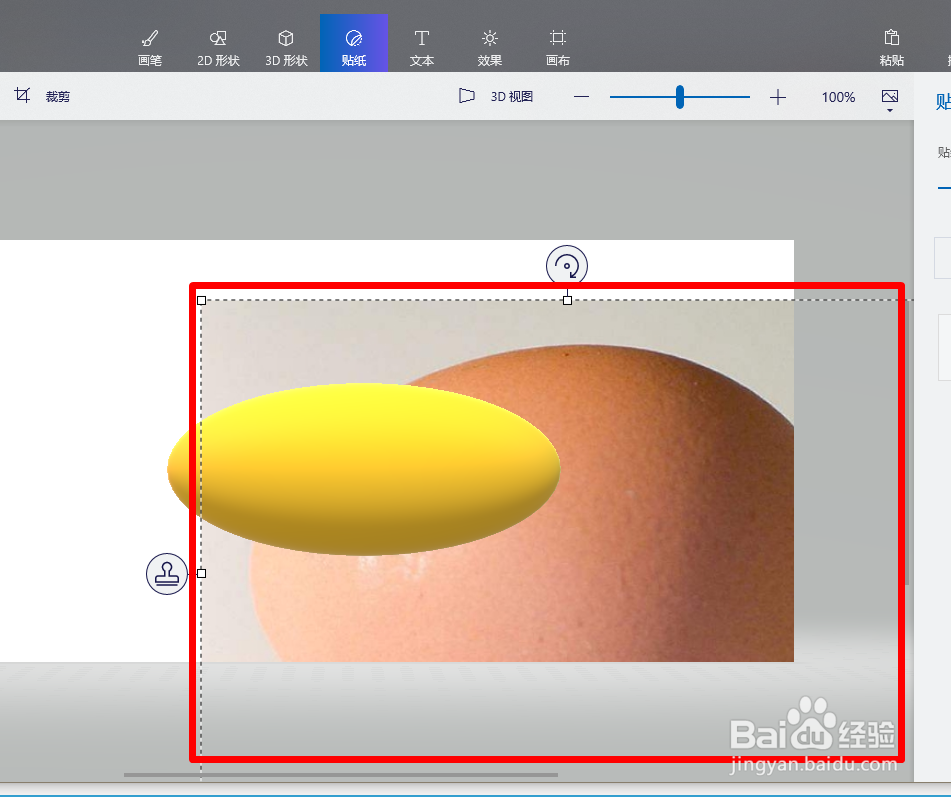Toggle 3D 视图 view mode
The height and width of the screenshot is (797, 951).
(496, 96)
